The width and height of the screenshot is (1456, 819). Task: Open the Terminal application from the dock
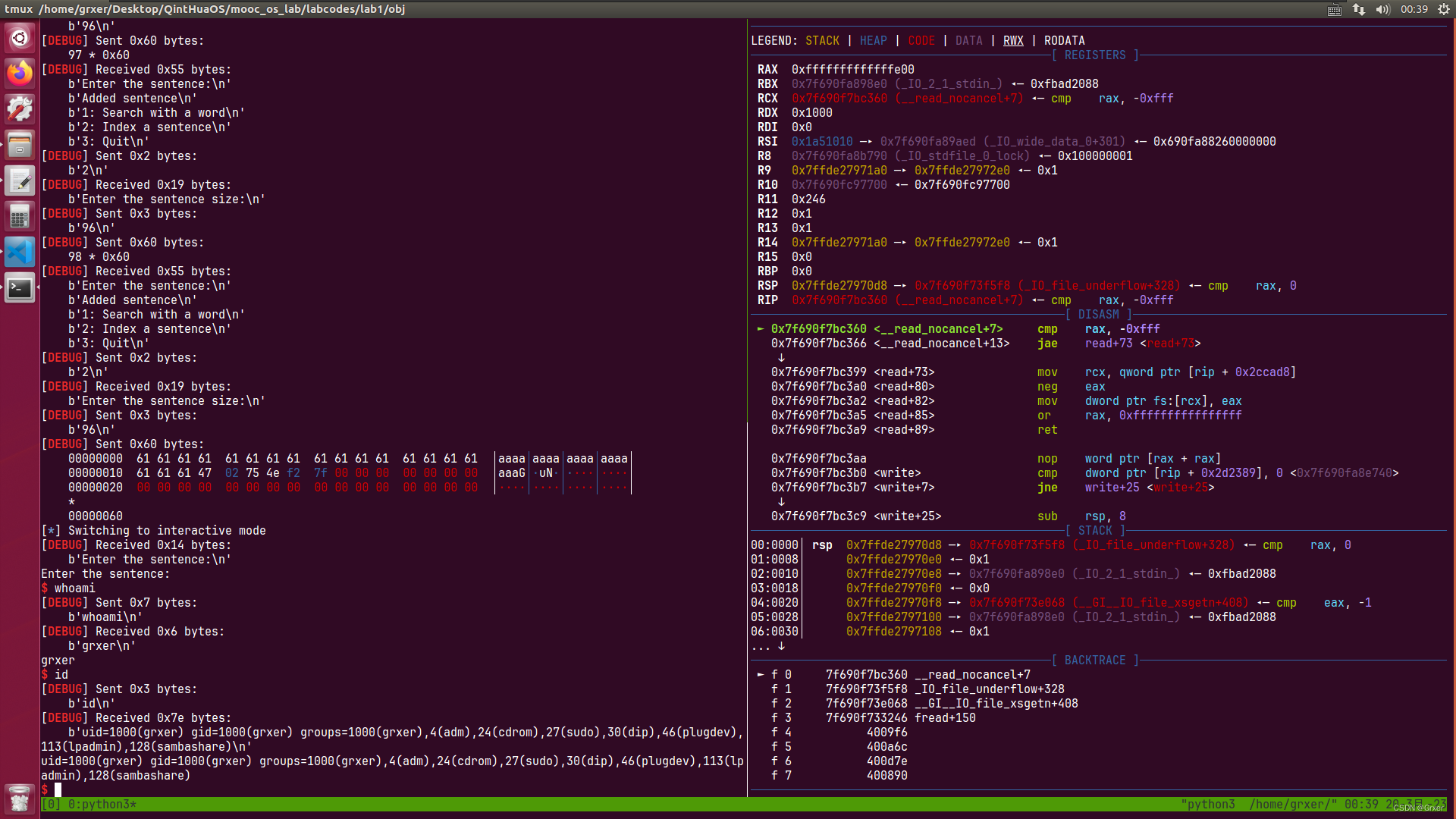click(19, 288)
